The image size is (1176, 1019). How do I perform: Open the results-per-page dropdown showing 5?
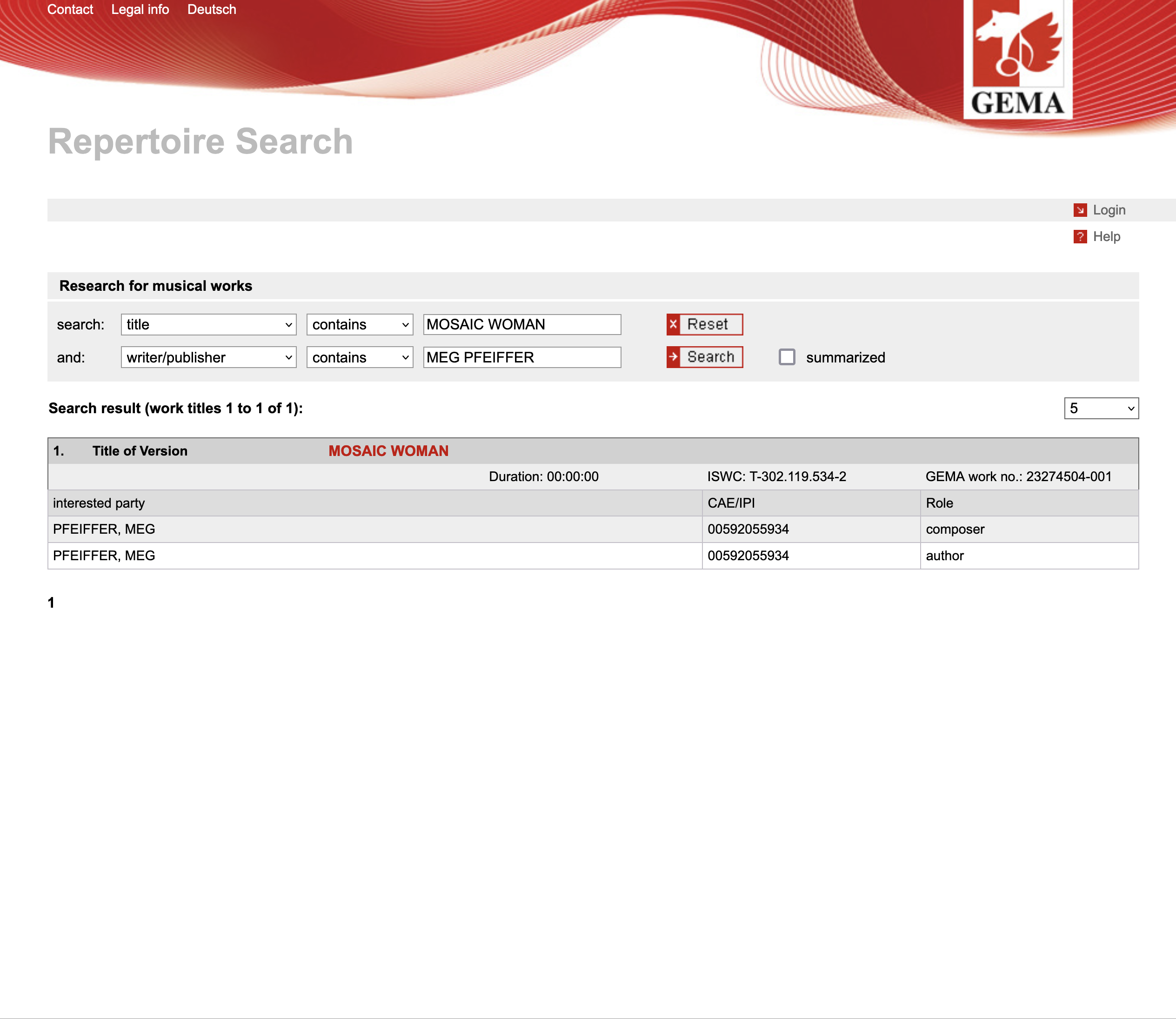tap(1100, 408)
